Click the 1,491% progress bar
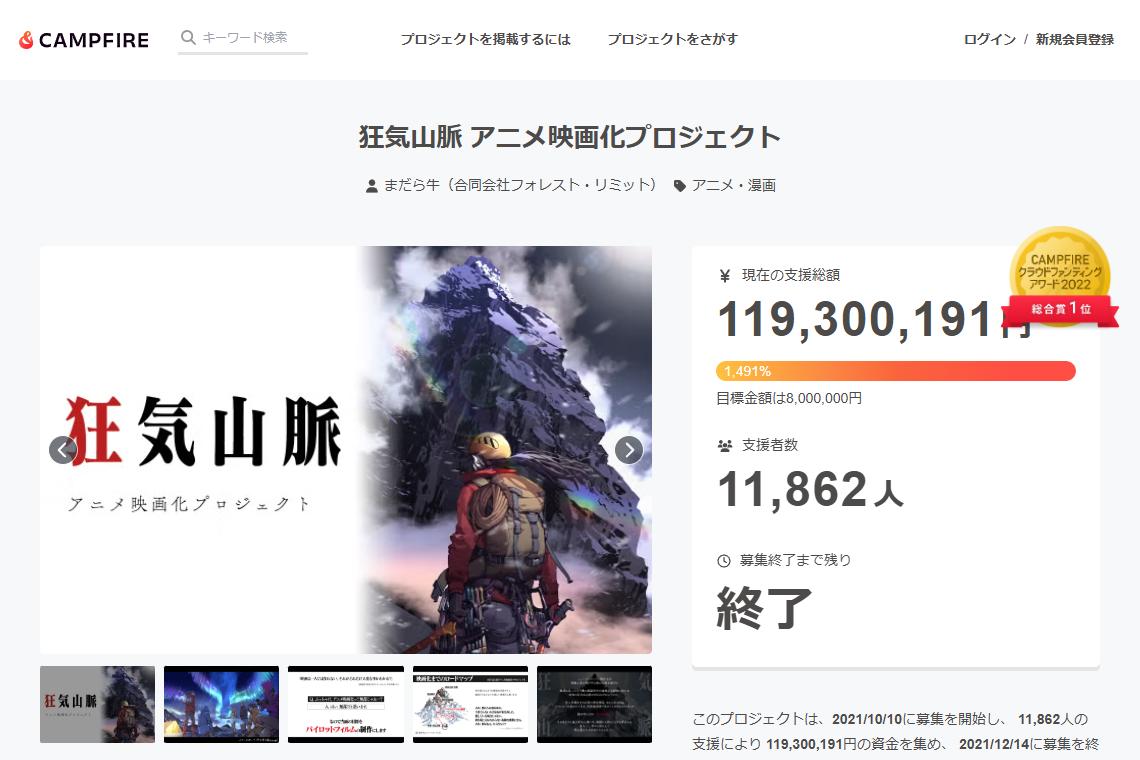This screenshot has width=1140, height=760. [896, 371]
